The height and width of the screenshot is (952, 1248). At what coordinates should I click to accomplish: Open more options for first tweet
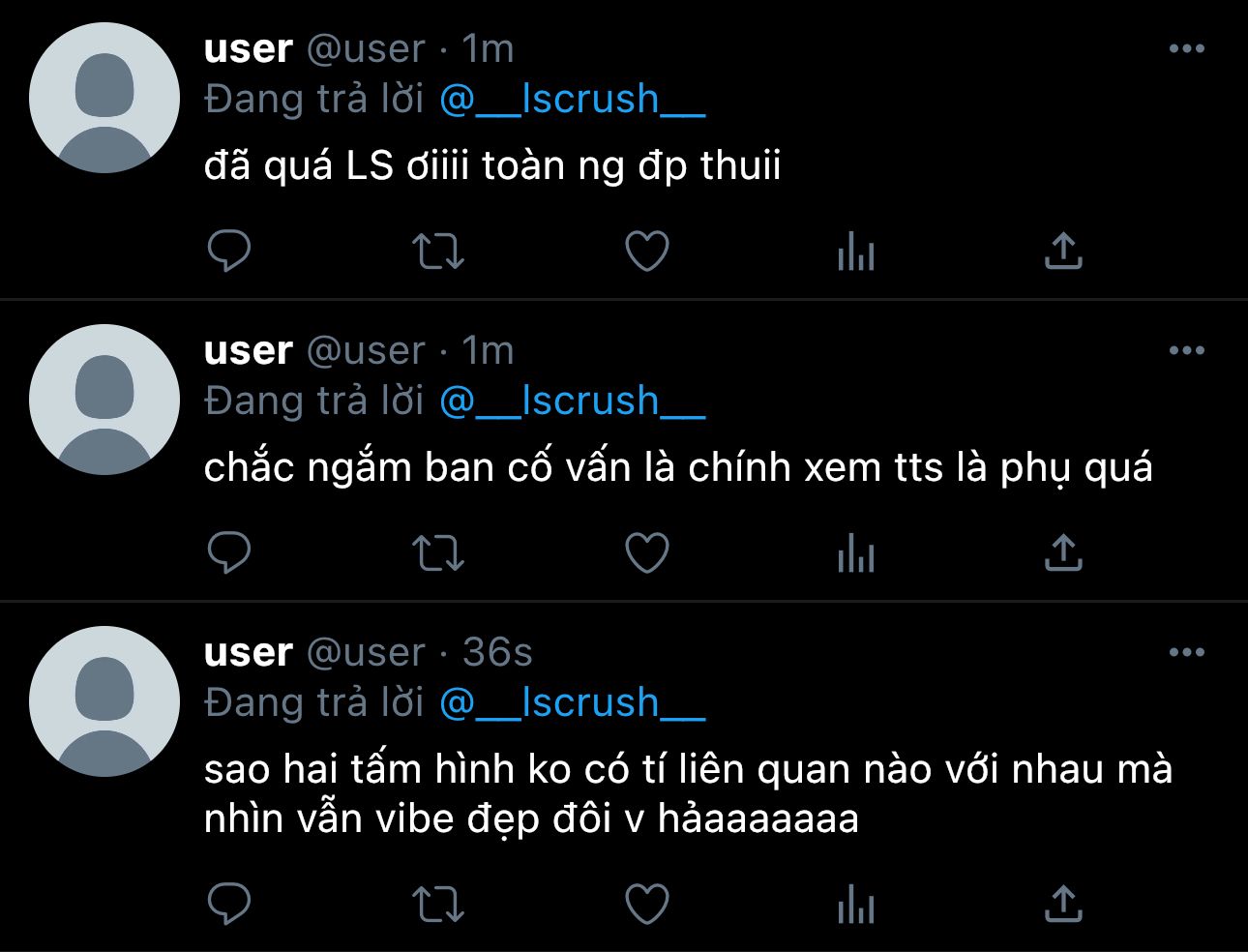(1187, 48)
